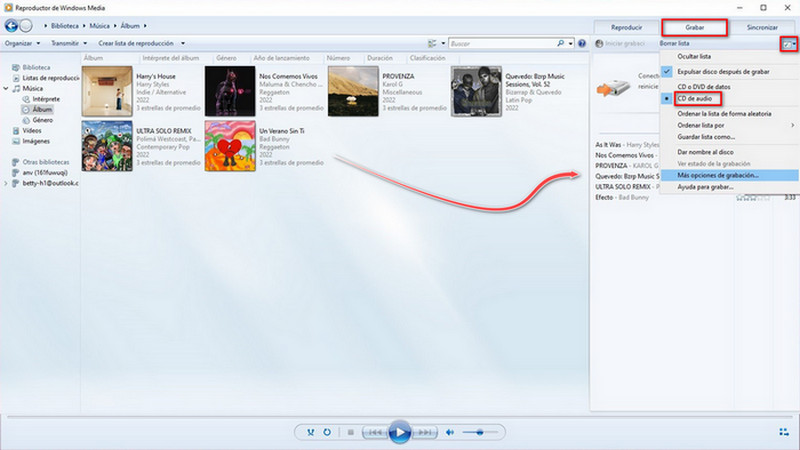Select CD o DVD de datos option

[704, 87]
